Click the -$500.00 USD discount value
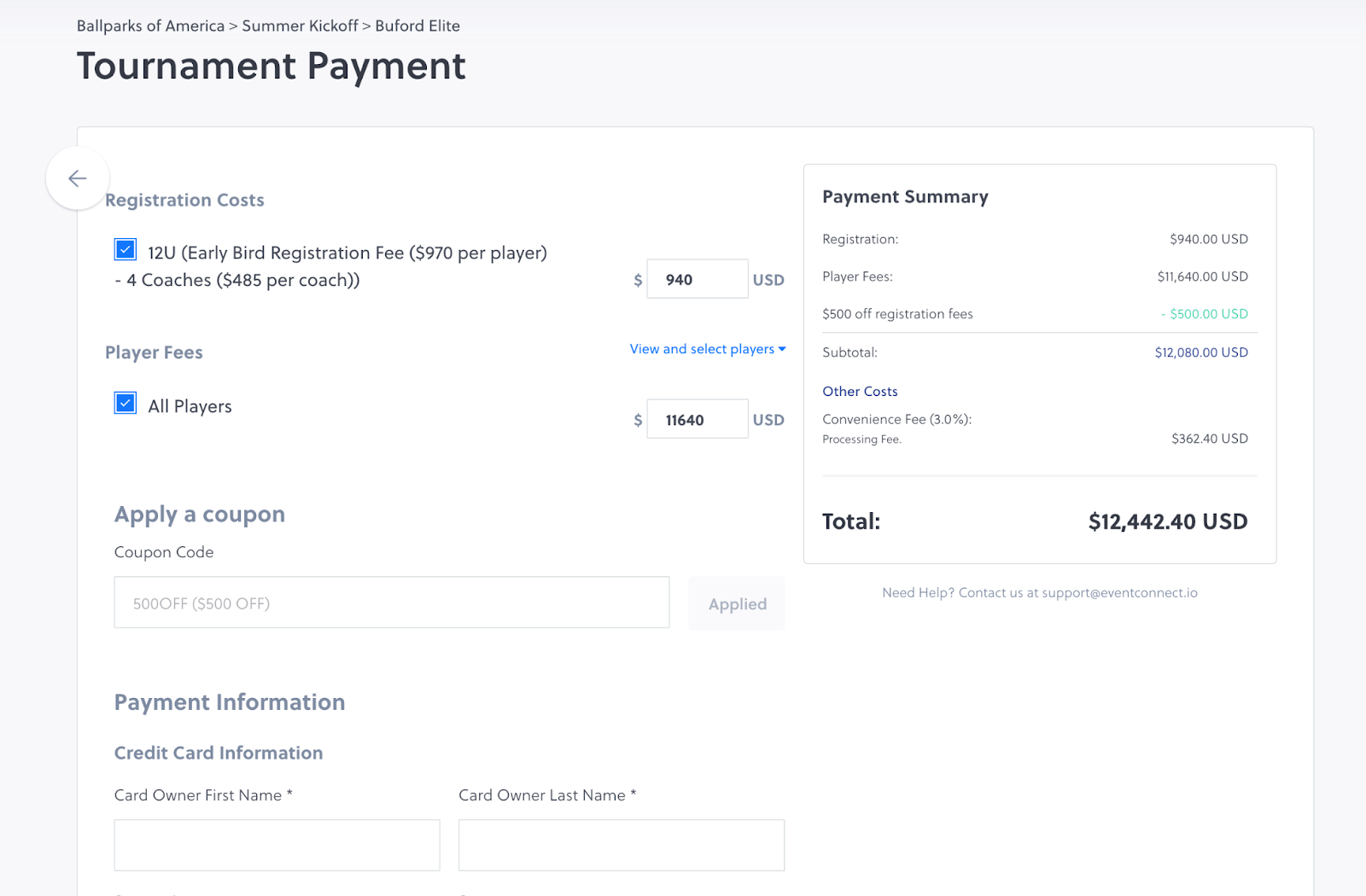This screenshot has width=1366, height=896. pos(1204,314)
